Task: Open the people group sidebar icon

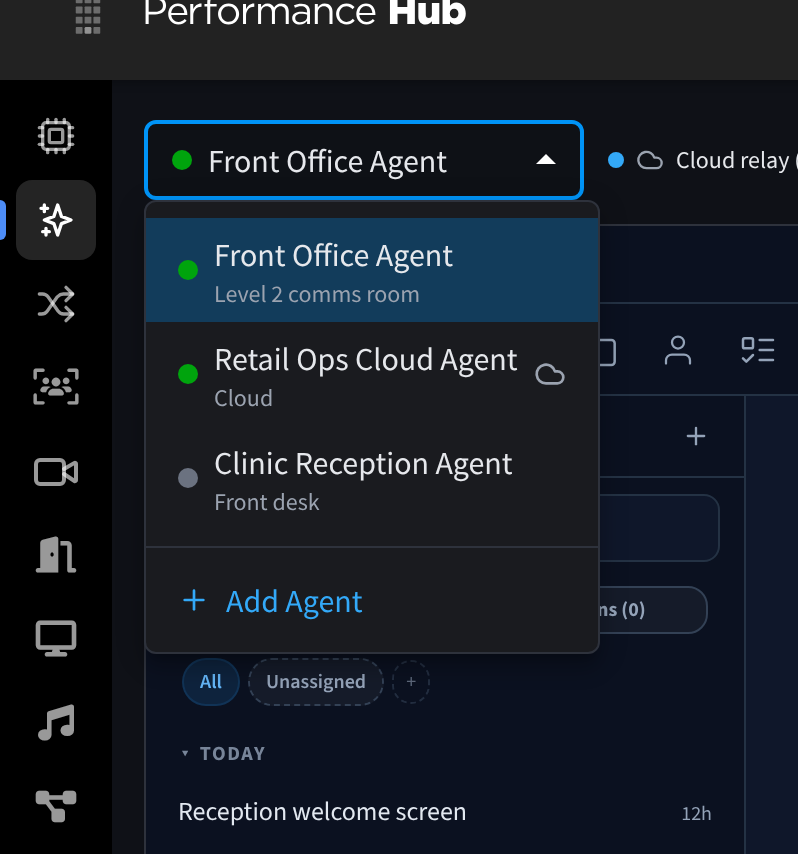Action: pos(56,387)
